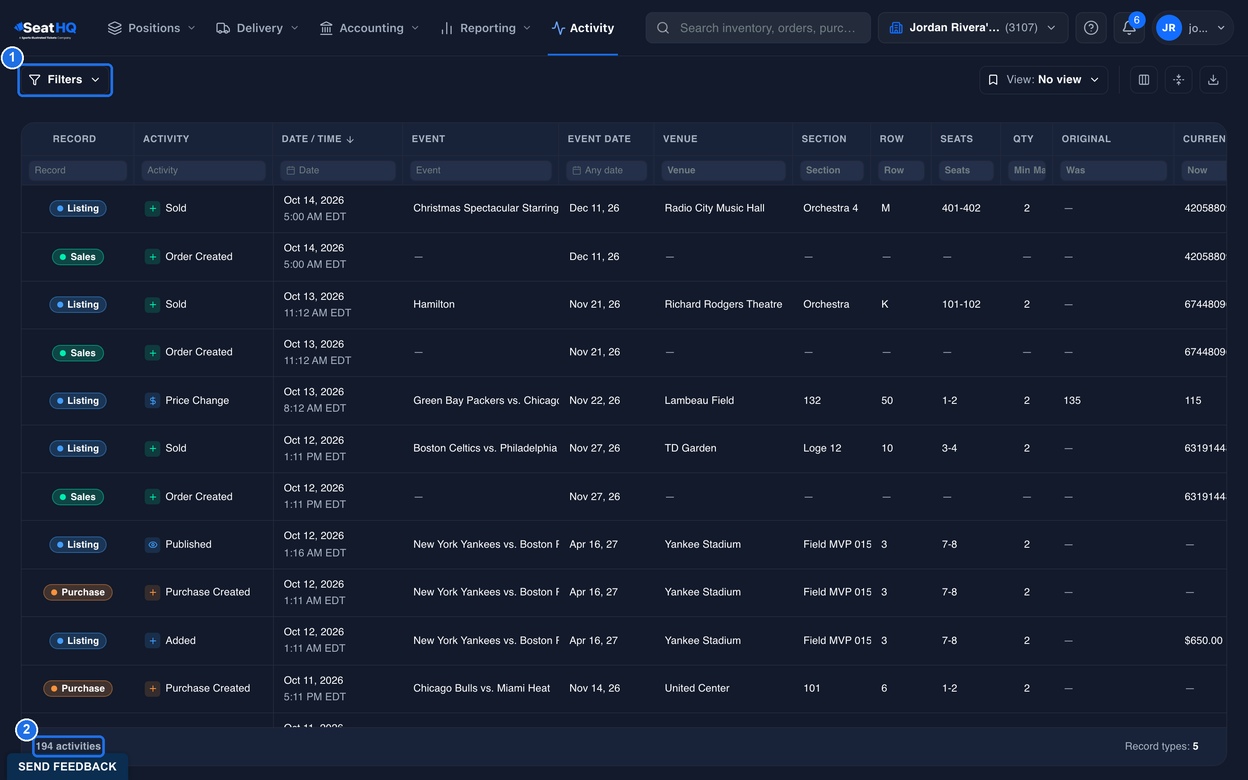This screenshot has height=780, width=1248.
Task: Click the 194 activities count
Action: 68,746
